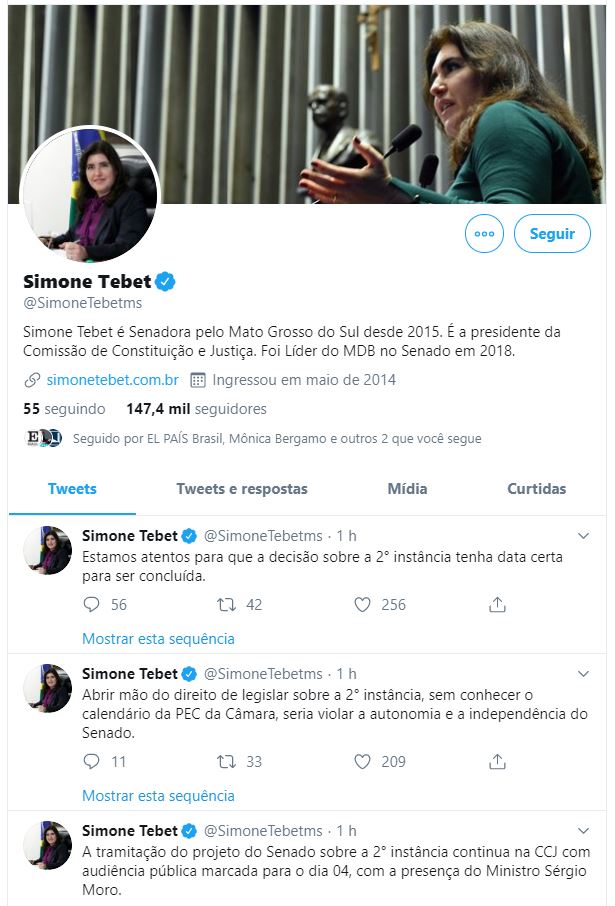Switch to the Mídia tab

point(408,489)
